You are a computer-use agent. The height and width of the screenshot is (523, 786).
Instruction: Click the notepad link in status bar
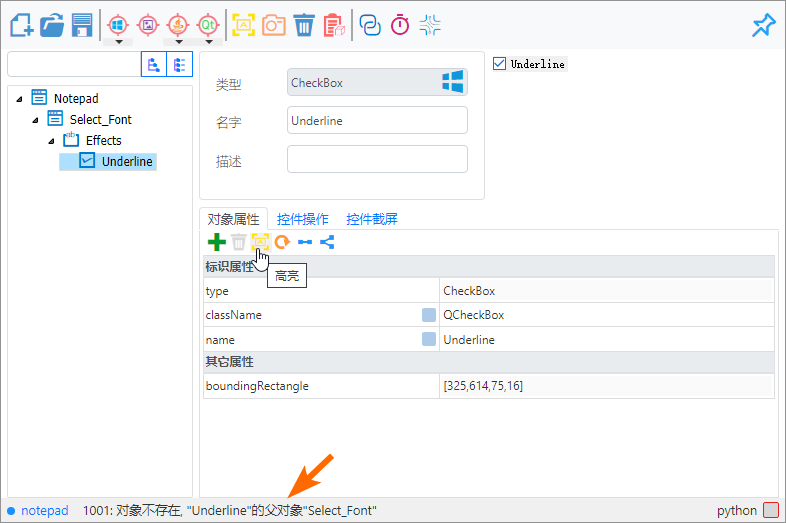point(45,511)
